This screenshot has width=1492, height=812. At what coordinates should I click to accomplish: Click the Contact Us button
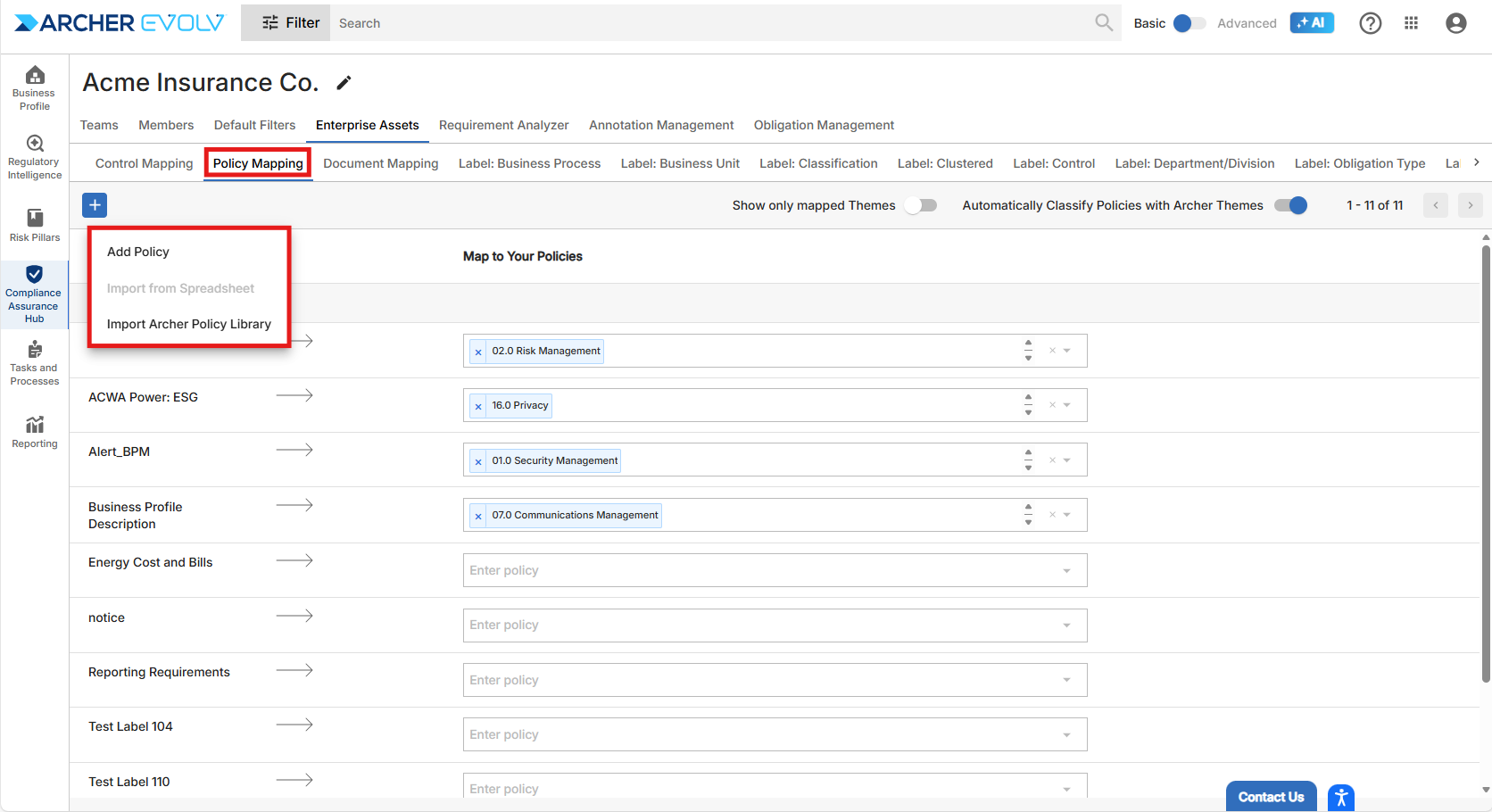[x=1271, y=797]
